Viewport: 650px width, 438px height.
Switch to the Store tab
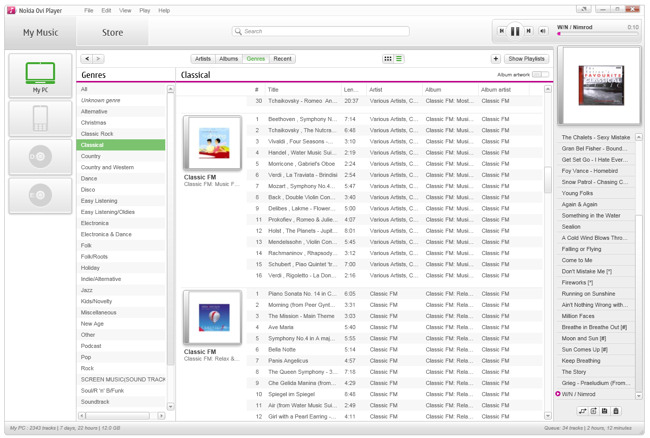click(x=113, y=33)
